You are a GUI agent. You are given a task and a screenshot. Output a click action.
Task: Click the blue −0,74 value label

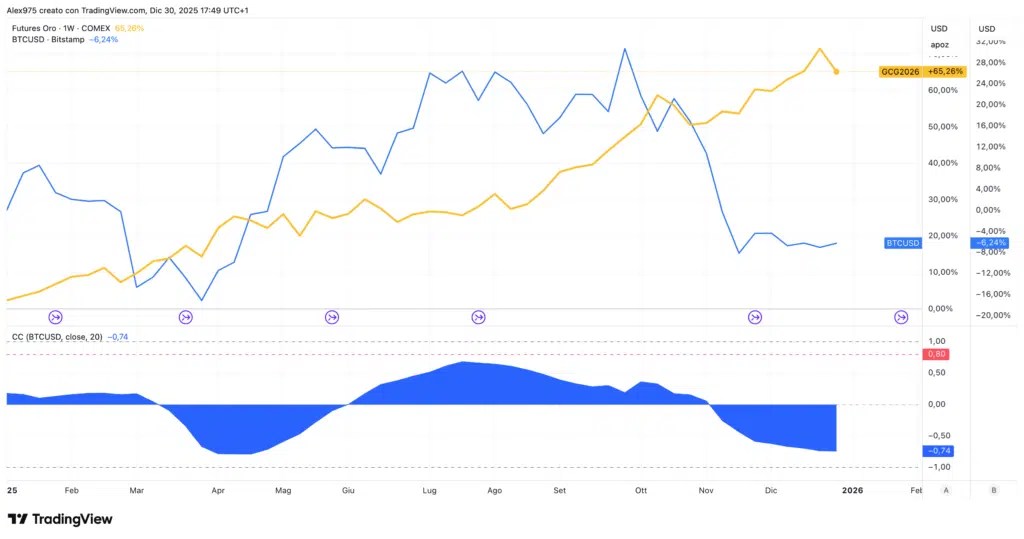coord(938,451)
